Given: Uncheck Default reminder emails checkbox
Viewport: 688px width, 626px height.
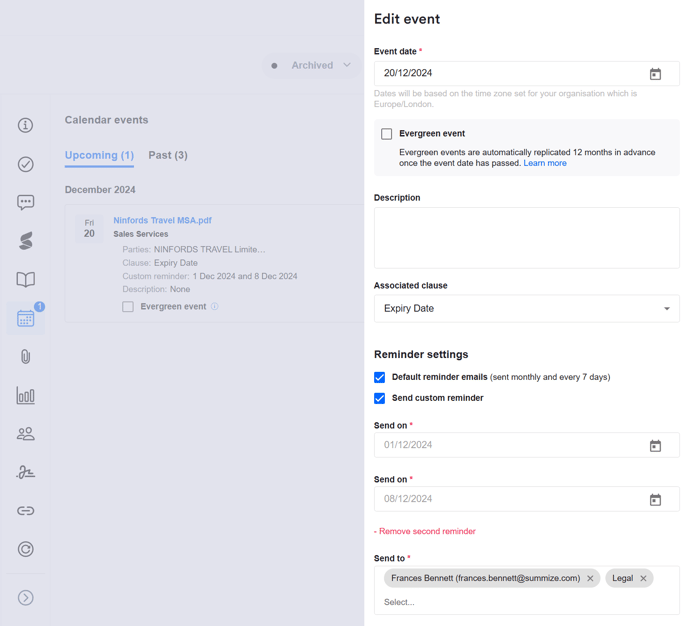Looking at the screenshot, I should 380,378.
